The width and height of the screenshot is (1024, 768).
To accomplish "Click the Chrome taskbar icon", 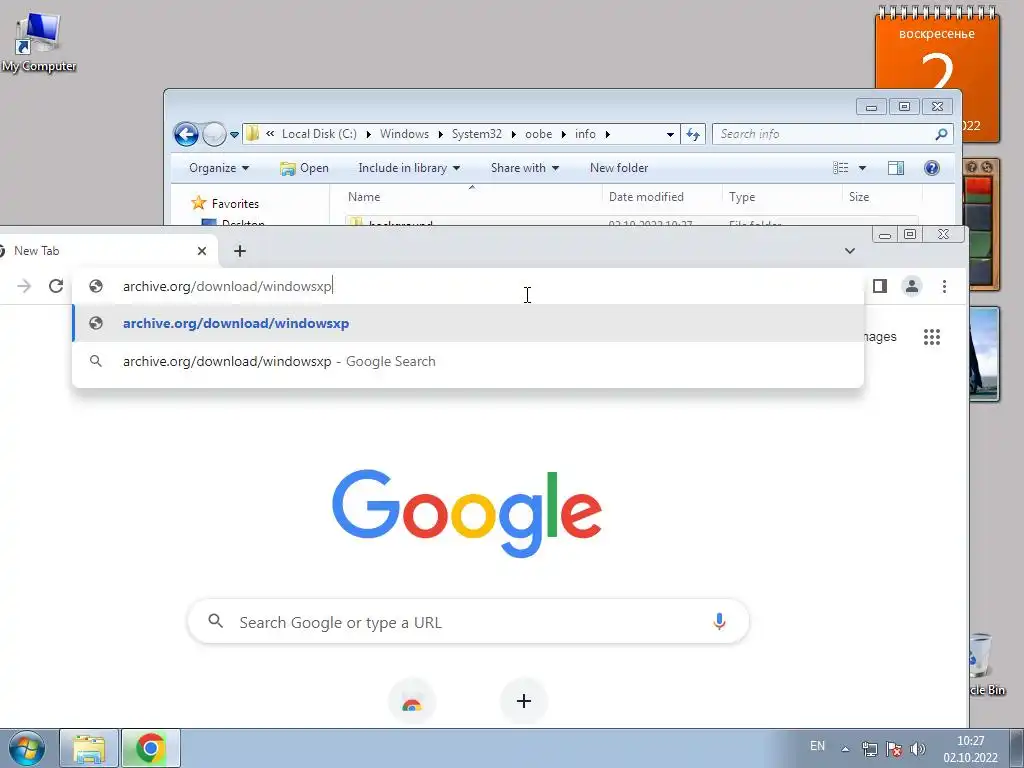I will point(150,749).
